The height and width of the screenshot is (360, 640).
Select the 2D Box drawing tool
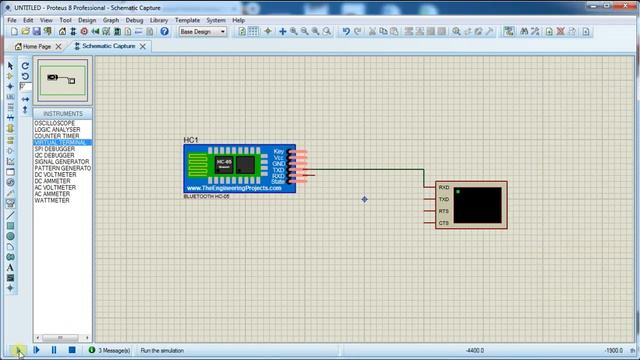pyautogui.click(x=10, y=226)
